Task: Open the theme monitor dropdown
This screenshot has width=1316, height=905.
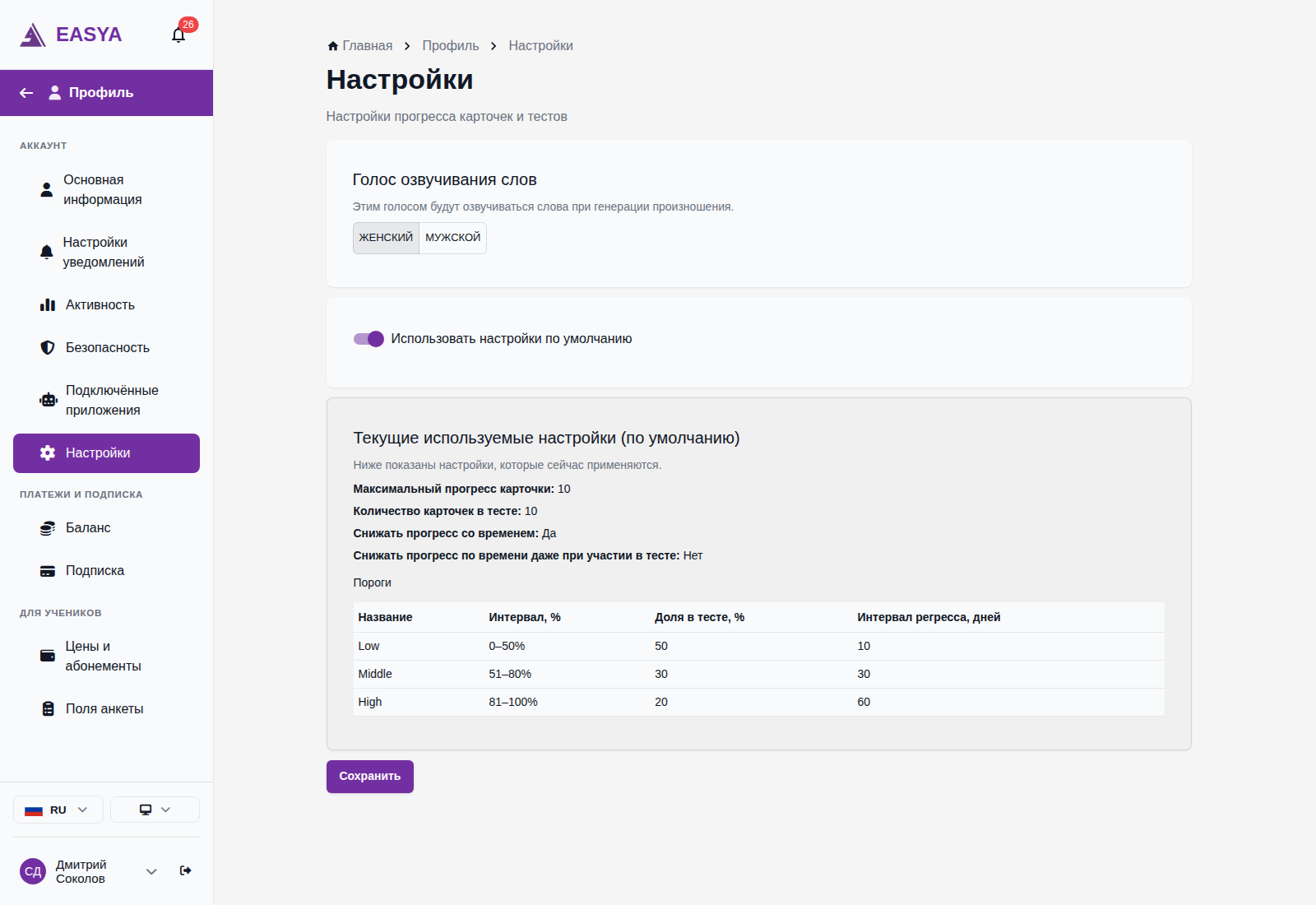Action: [155, 810]
